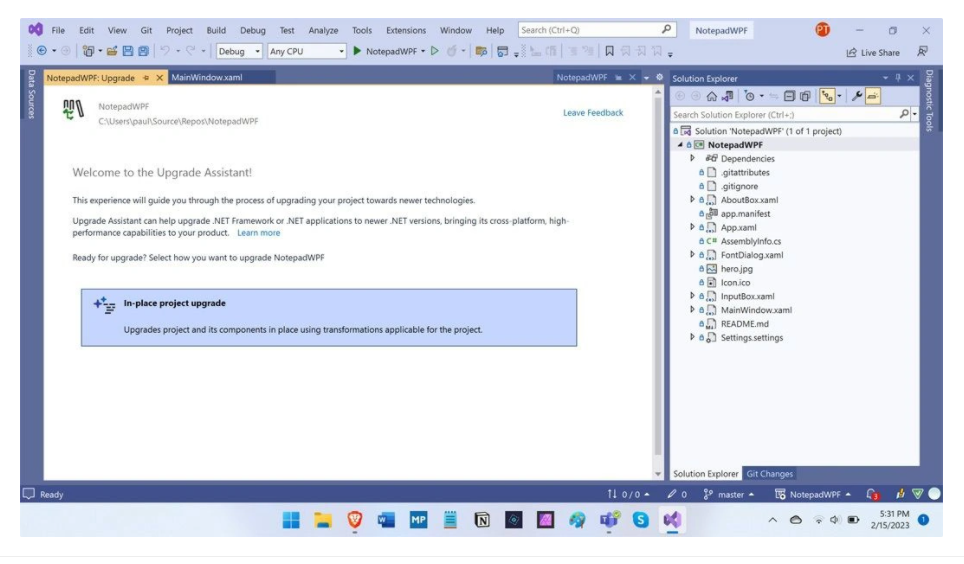Select hero.jpg in Solution Explorer
This screenshot has height=564, width=964.
tap(737, 268)
